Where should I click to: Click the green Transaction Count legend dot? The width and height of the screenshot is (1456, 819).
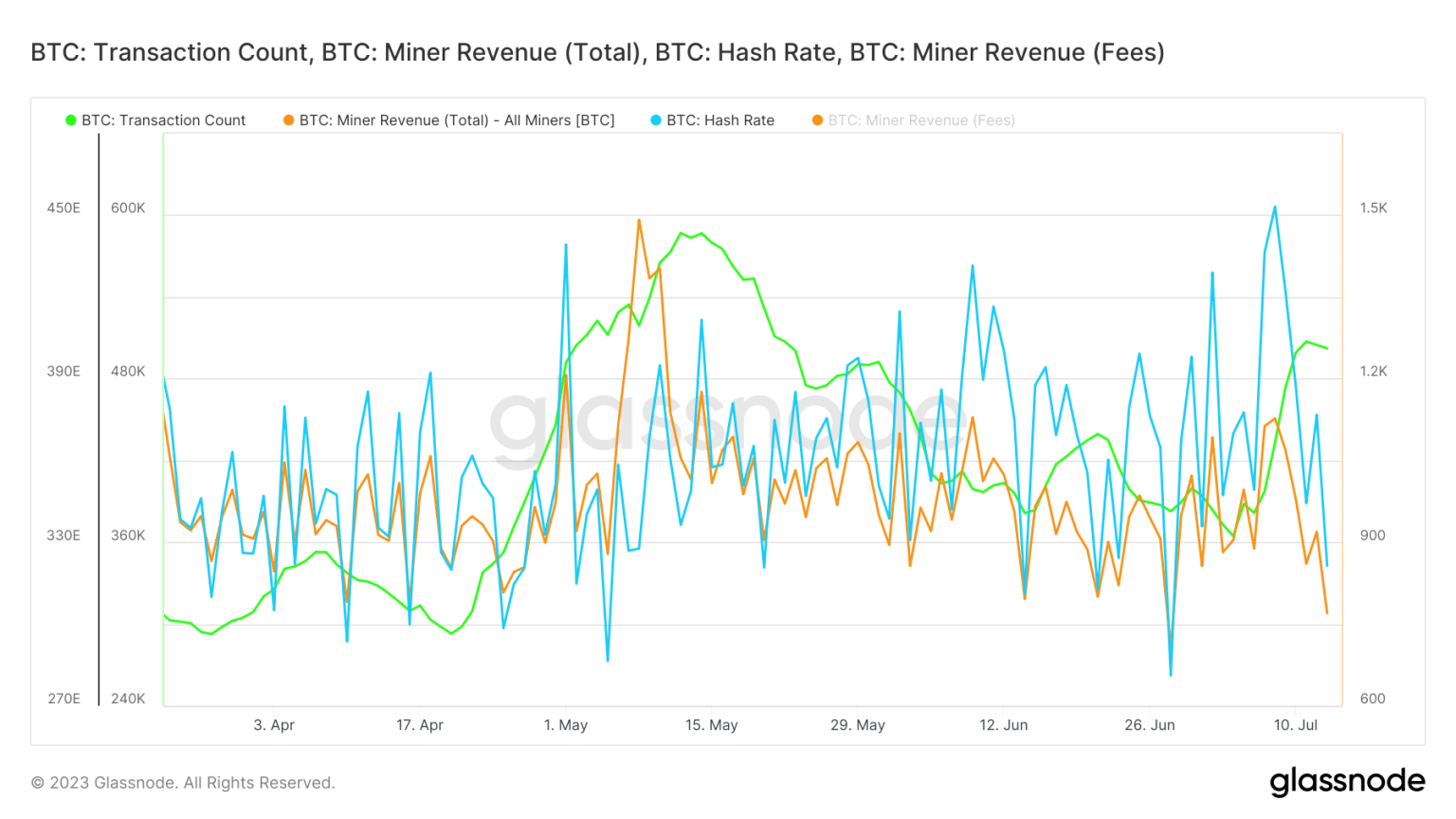click(70, 120)
